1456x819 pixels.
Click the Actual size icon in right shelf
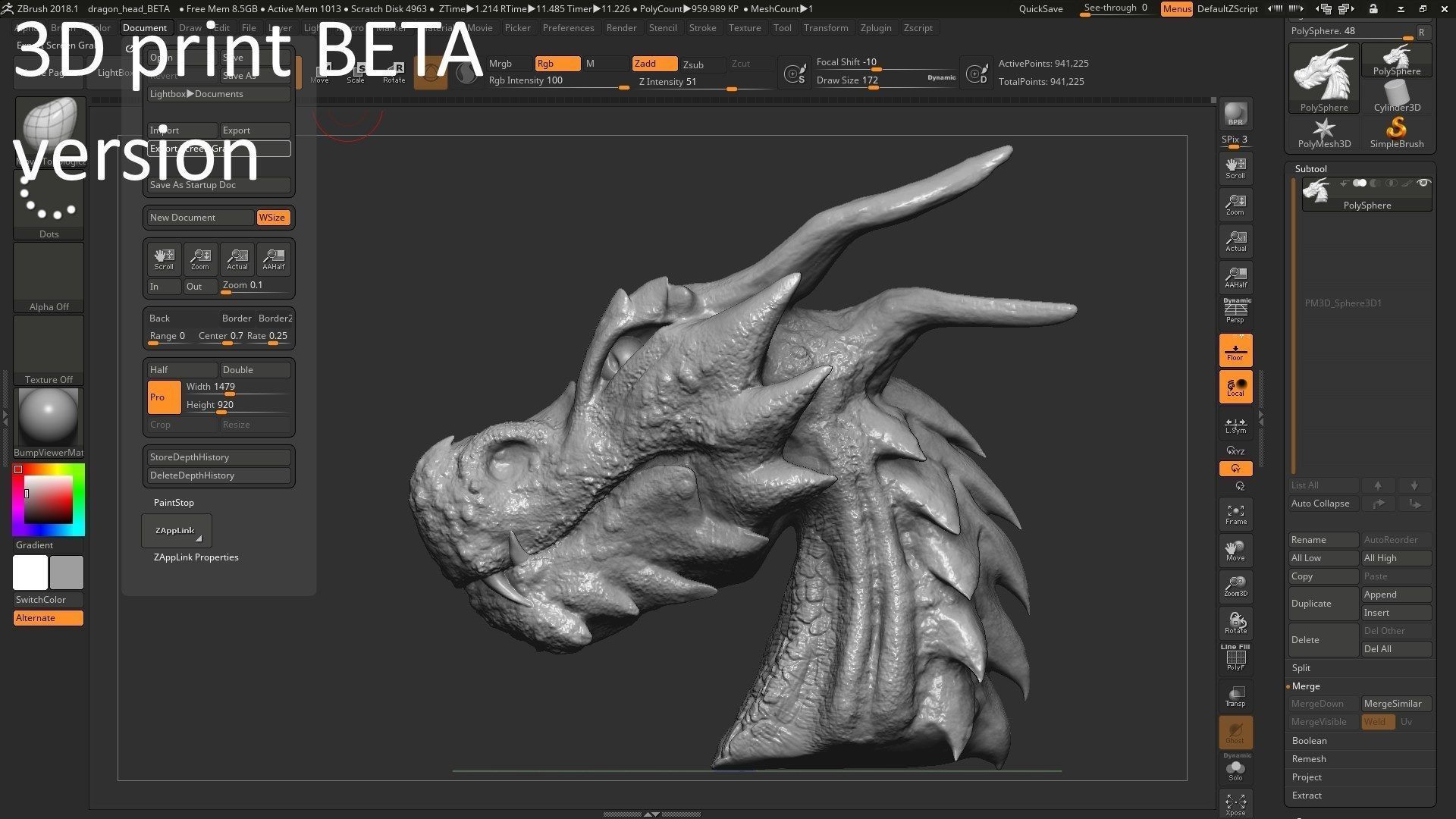click(x=1235, y=240)
